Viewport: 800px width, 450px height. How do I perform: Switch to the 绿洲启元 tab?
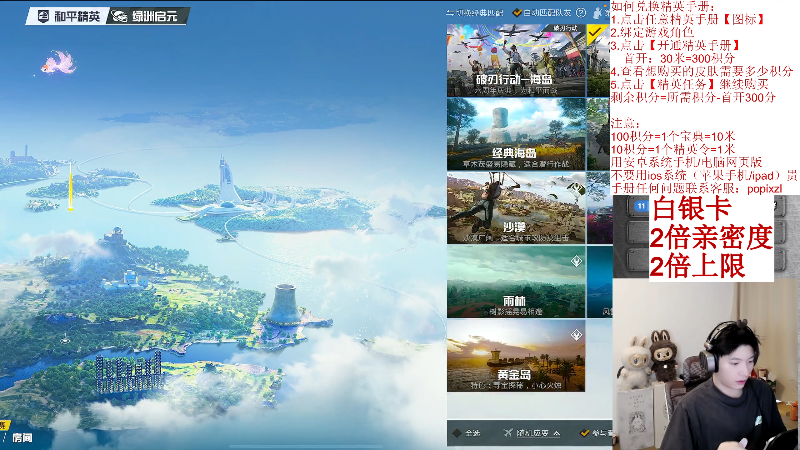click(x=148, y=16)
